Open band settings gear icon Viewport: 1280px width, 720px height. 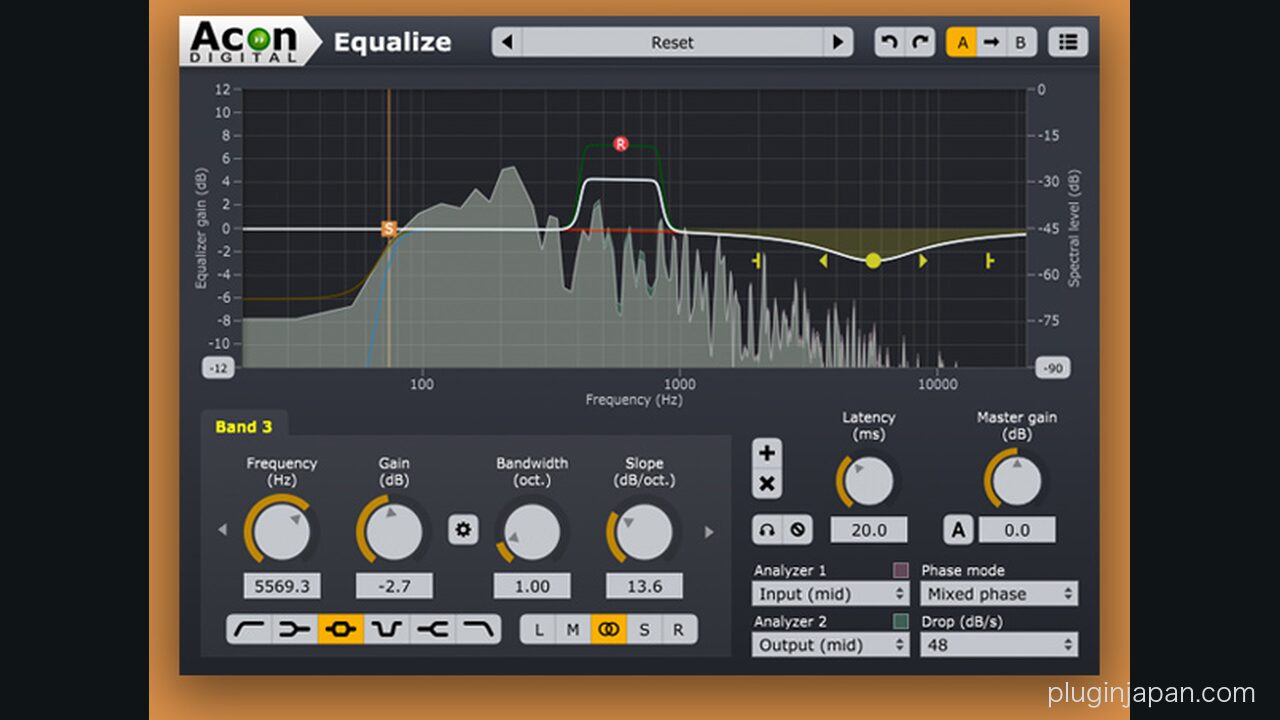[x=463, y=530]
